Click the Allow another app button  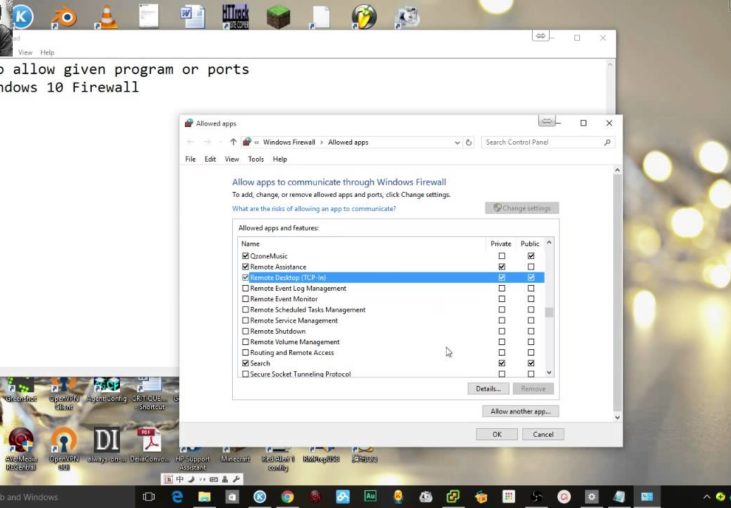point(519,411)
